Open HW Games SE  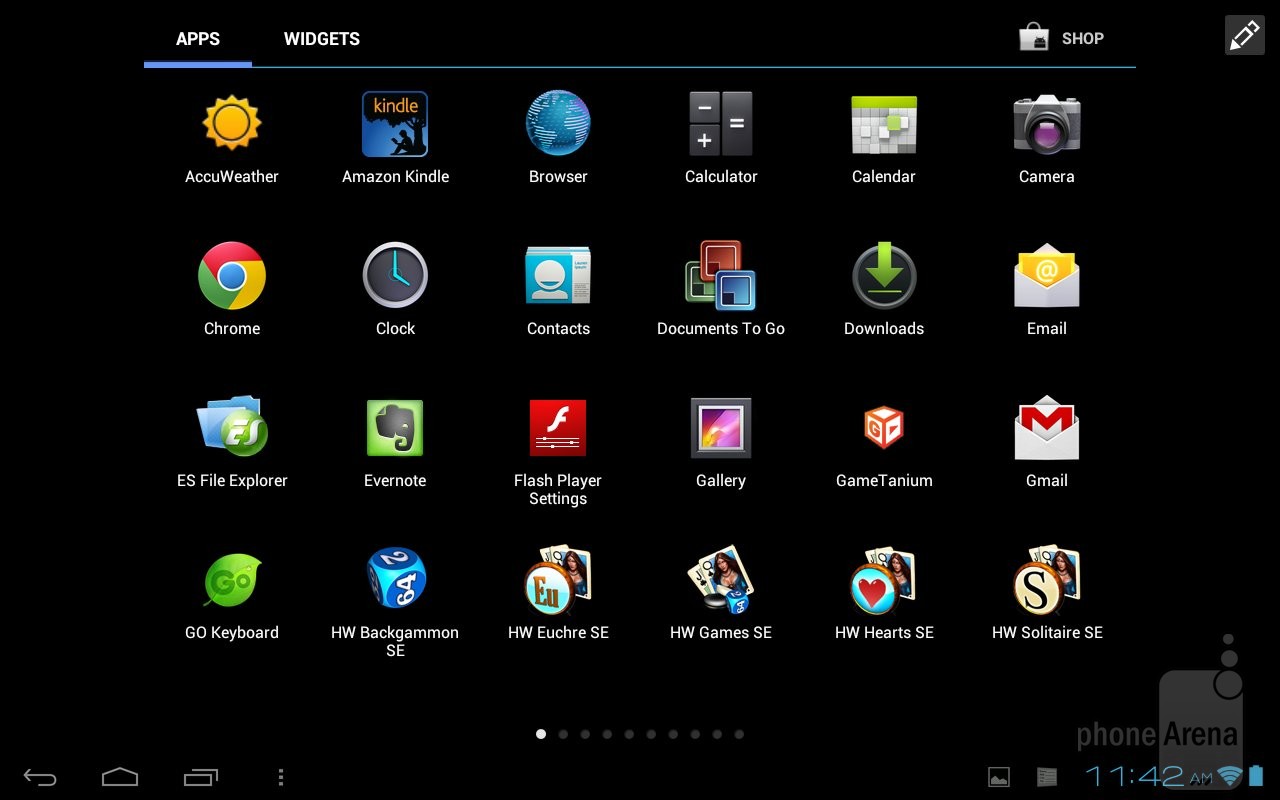pyautogui.click(x=721, y=579)
